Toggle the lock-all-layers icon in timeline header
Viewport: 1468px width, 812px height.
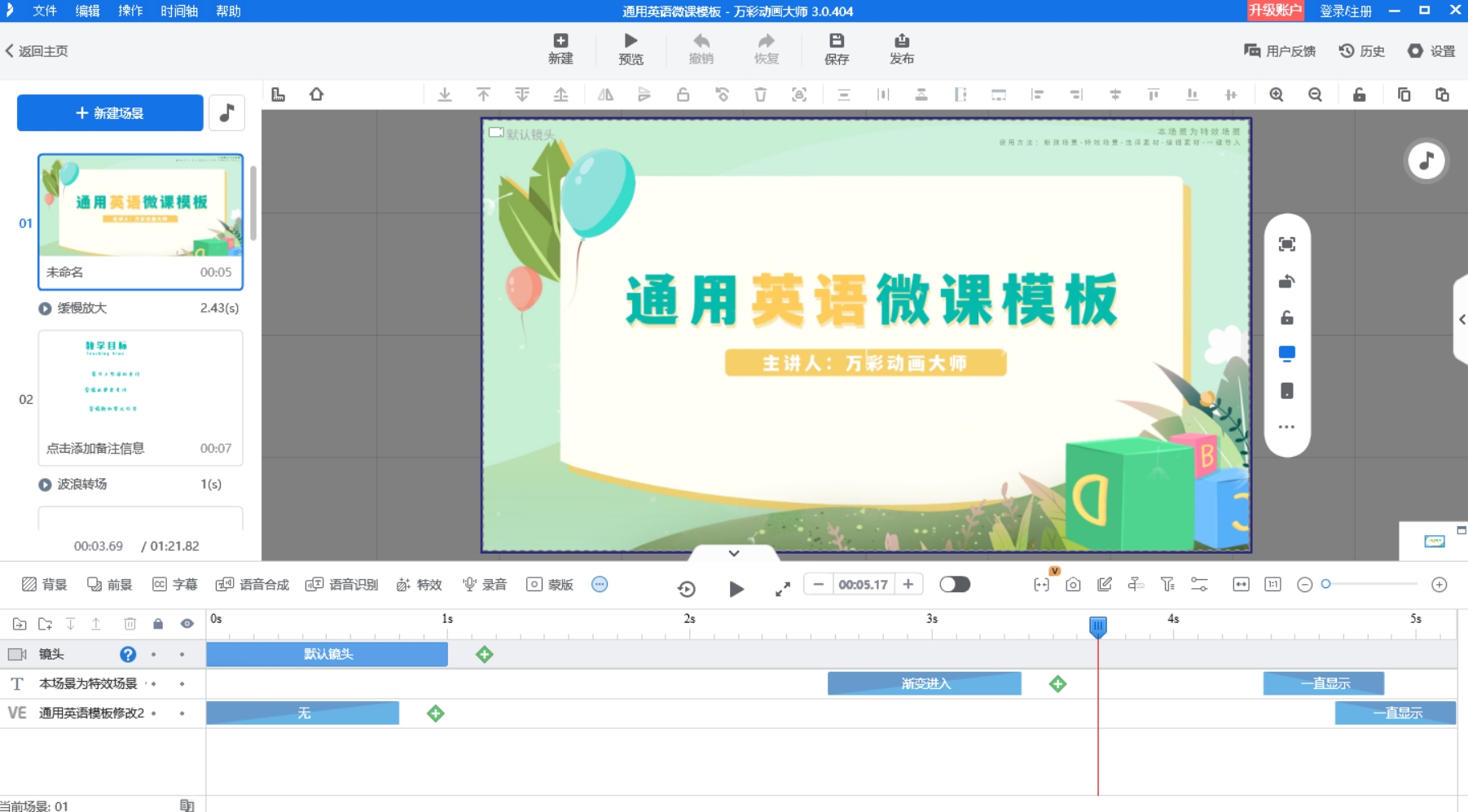tap(158, 624)
